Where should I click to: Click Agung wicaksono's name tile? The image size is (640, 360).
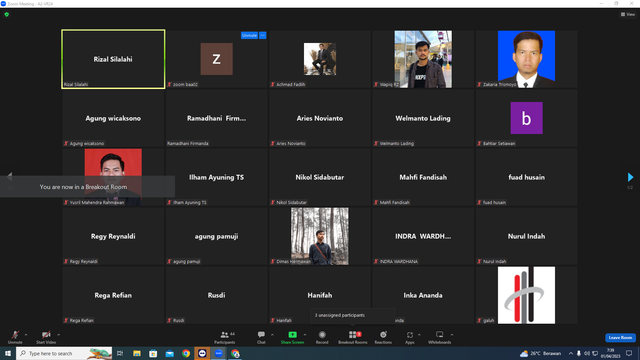pos(113,118)
